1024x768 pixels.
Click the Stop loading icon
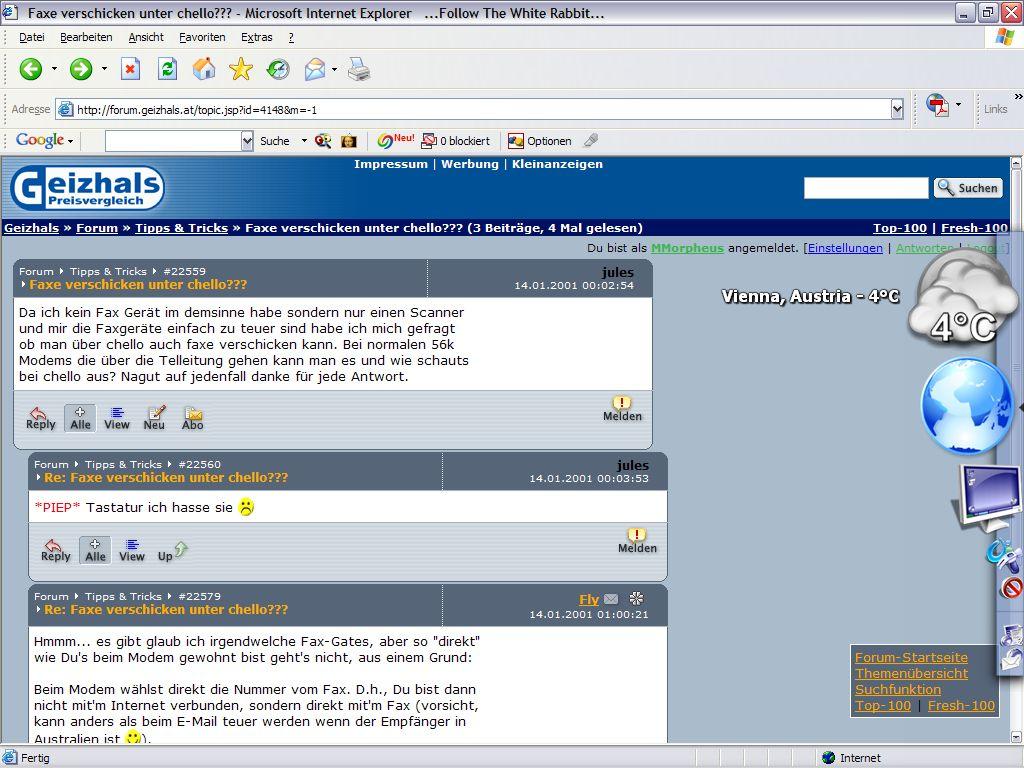click(x=130, y=69)
